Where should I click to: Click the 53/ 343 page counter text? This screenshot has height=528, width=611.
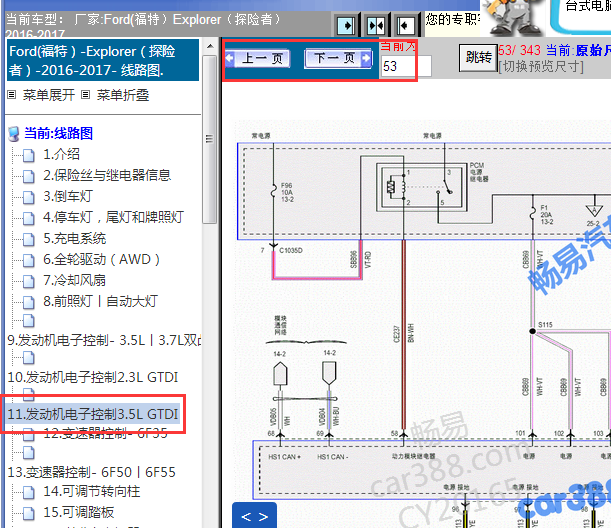(x=519, y=50)
